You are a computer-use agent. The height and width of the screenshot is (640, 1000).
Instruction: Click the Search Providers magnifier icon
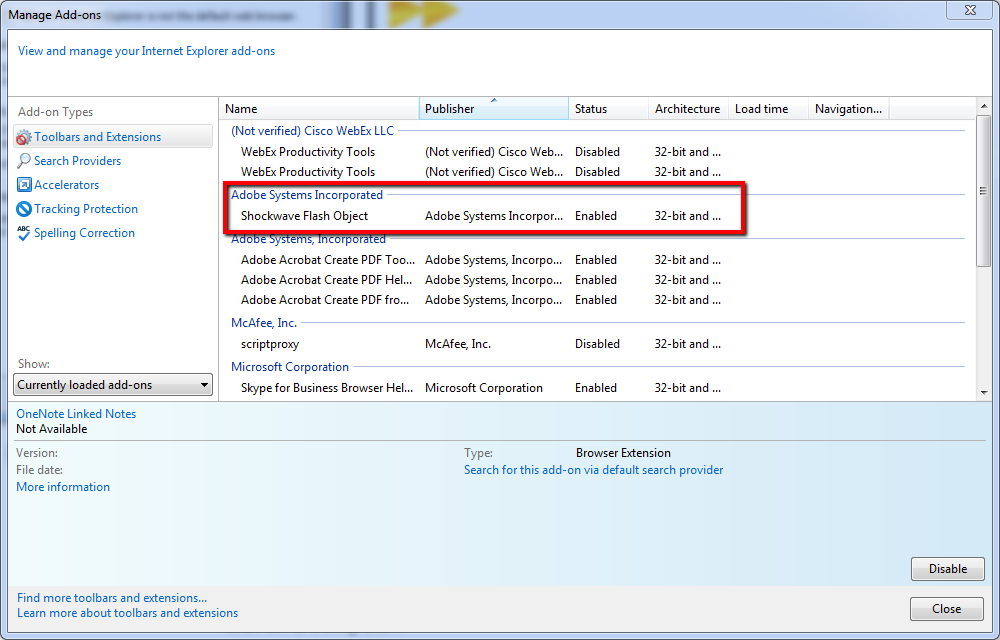tap(24, 161)
